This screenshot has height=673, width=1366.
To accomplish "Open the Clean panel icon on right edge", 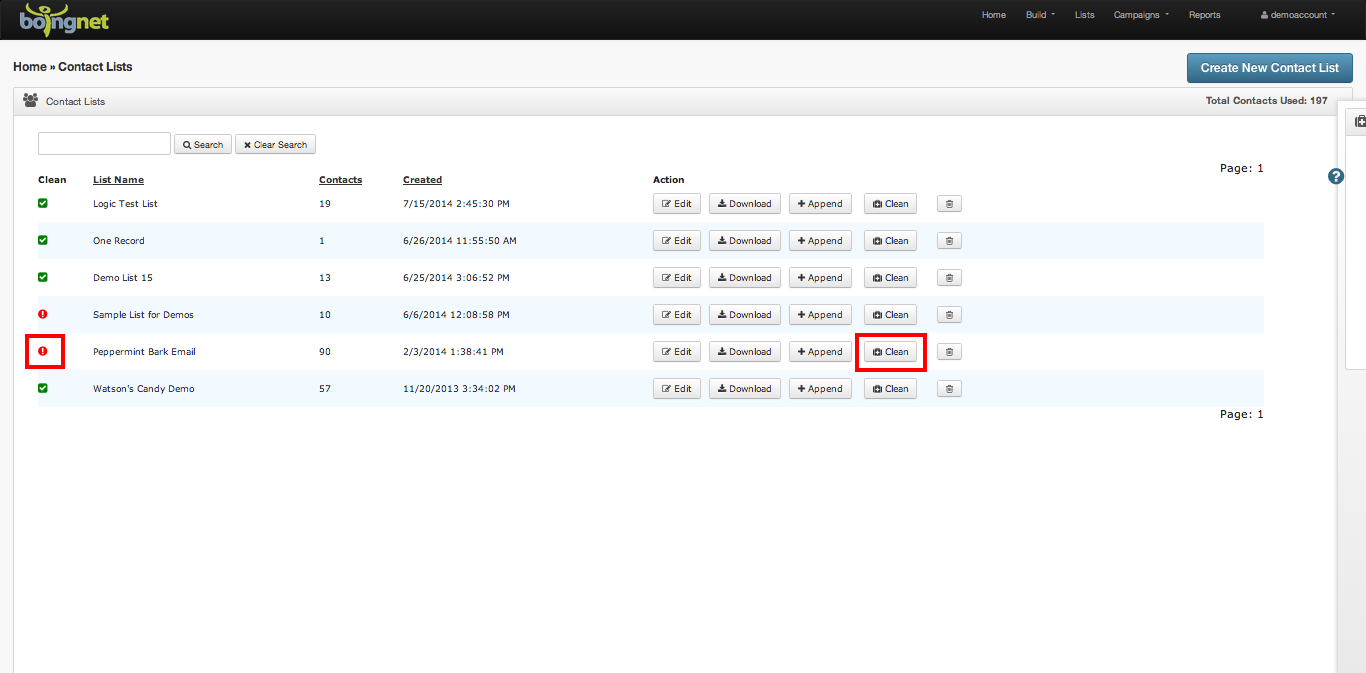I will [1358, 121].
